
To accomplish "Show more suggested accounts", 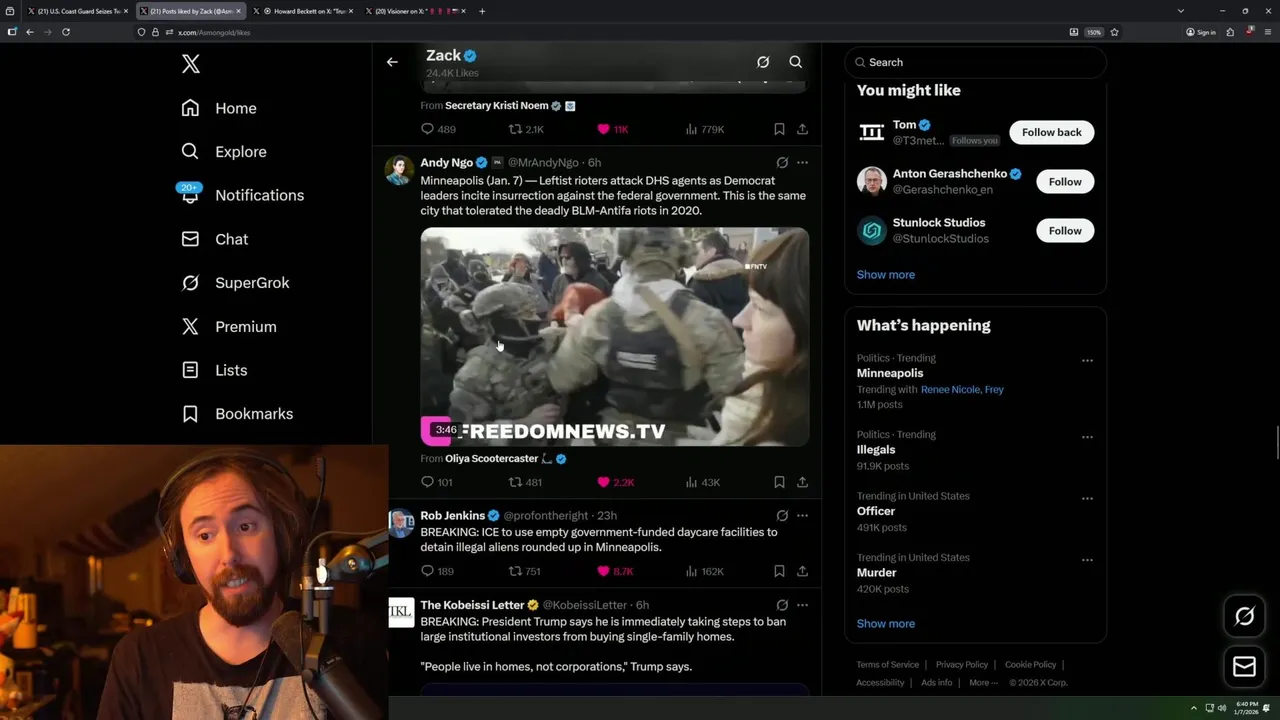I will click(x=885, y=274).
